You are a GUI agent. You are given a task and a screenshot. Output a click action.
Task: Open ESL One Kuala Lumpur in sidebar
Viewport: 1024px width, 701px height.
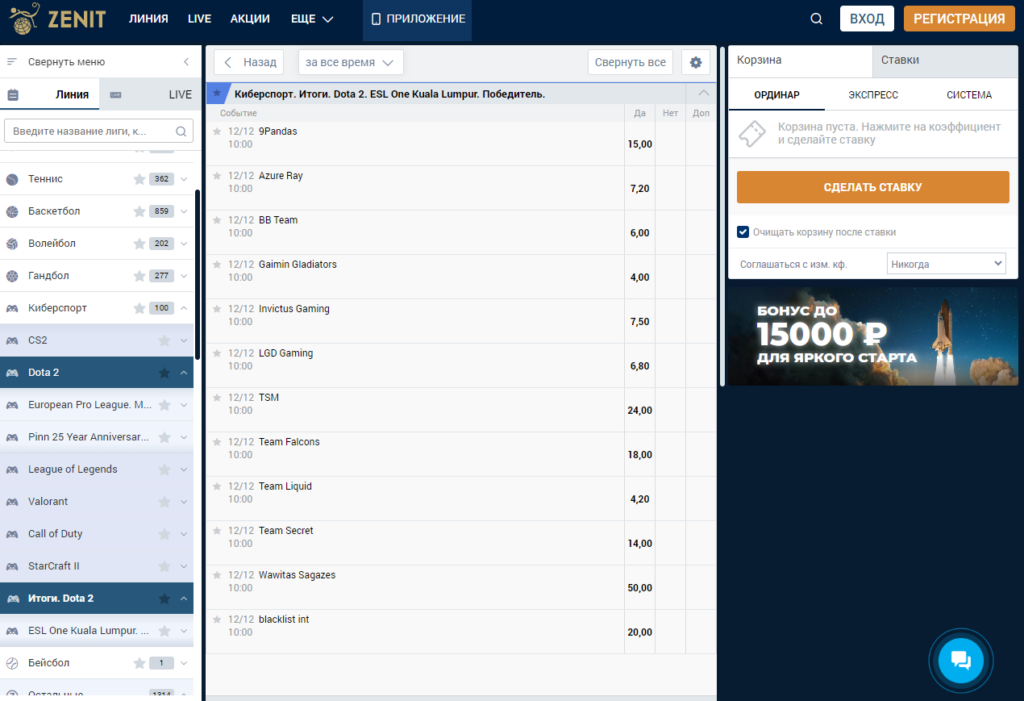(88, 630)
